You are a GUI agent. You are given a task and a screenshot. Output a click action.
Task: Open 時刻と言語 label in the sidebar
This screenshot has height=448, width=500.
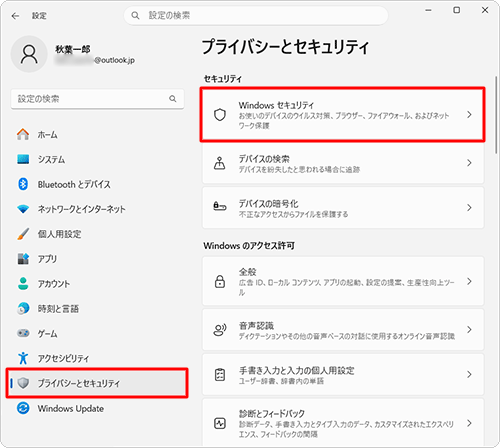[58, 309]
